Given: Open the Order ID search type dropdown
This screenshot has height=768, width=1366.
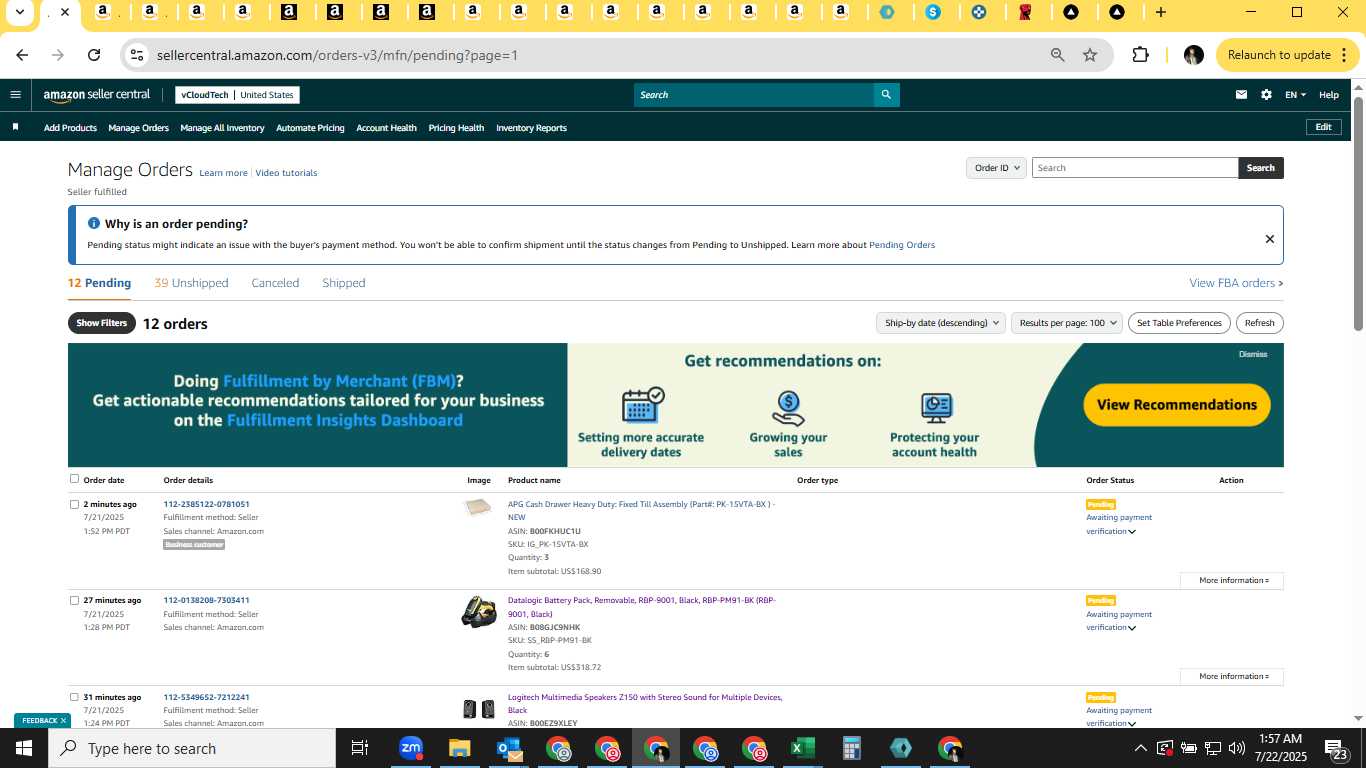Looking at the screenshot, I should (x=997, y=168).
